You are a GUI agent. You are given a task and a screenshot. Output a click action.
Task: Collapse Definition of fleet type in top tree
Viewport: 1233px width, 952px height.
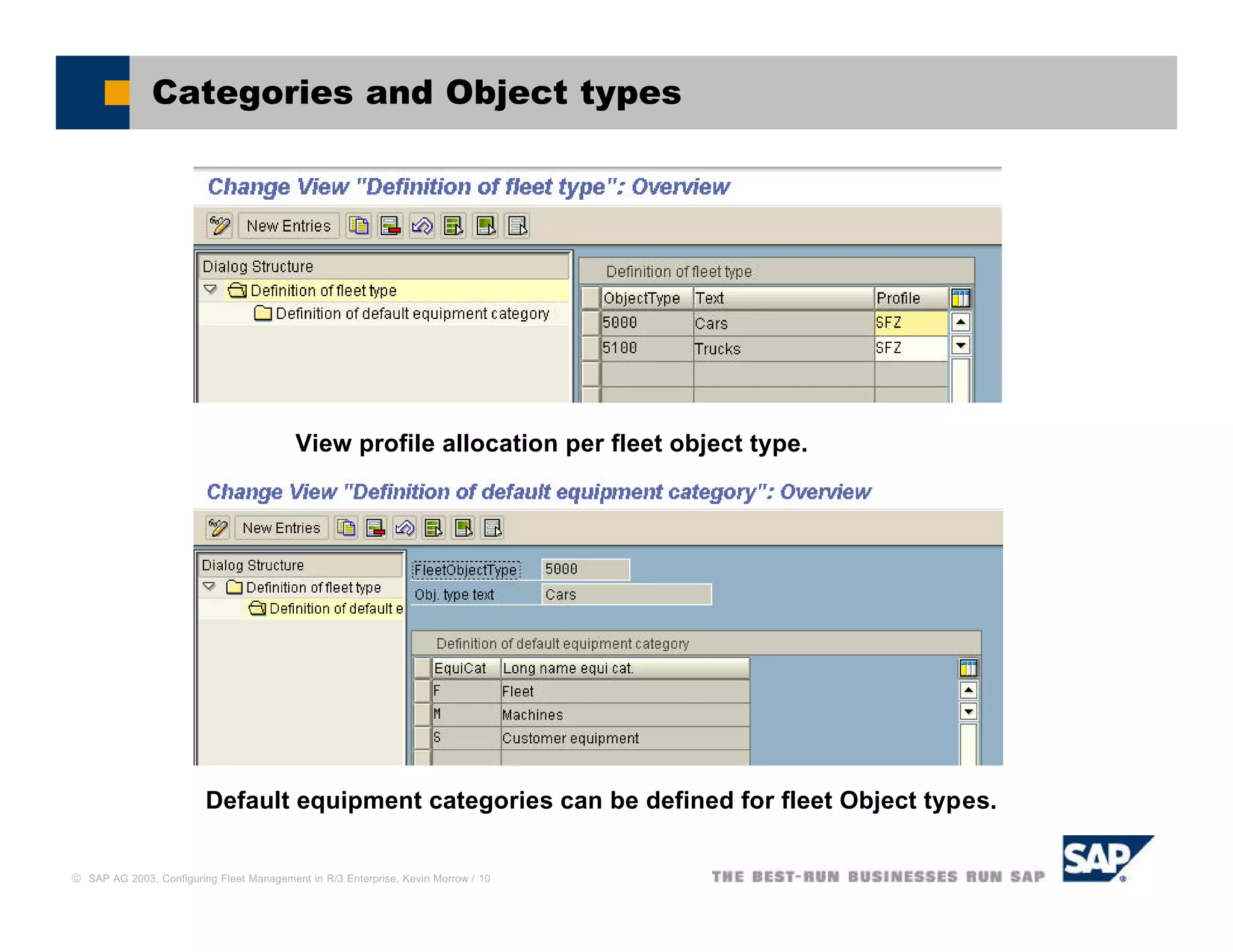[211, 290]
